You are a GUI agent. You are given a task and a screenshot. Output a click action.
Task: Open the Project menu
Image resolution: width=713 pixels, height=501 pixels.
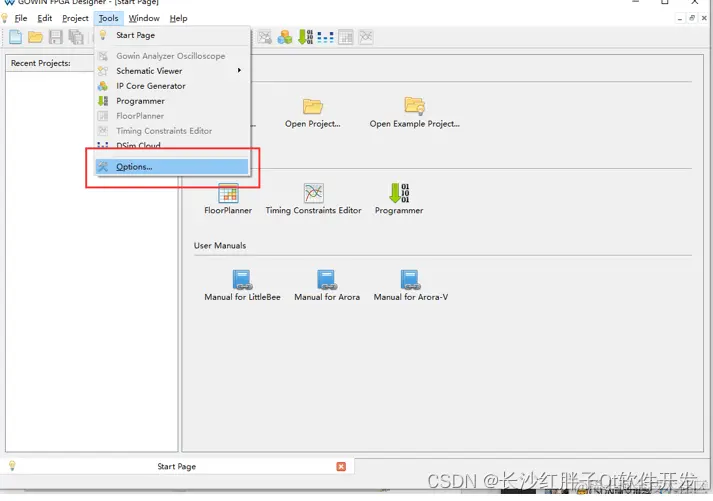click(x=75, y=18)
